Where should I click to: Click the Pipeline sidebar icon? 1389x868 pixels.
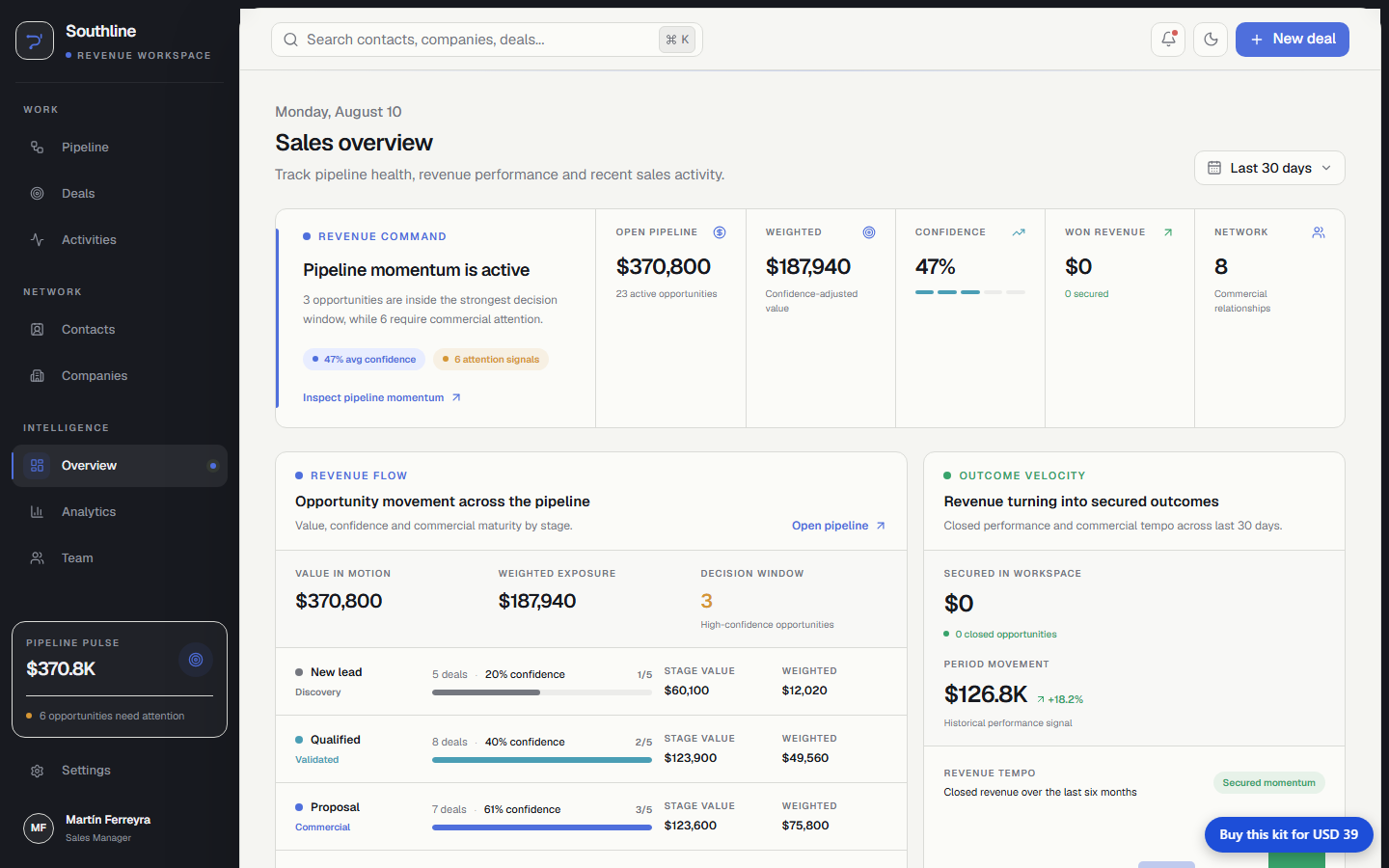point(38,148)
